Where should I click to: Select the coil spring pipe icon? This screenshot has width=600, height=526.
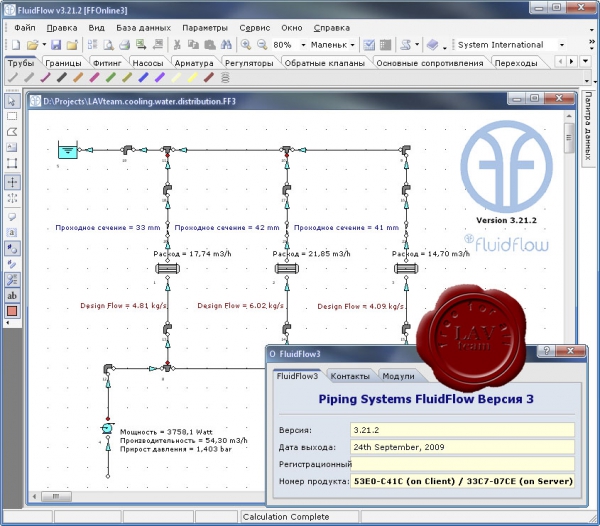[225, 78]
